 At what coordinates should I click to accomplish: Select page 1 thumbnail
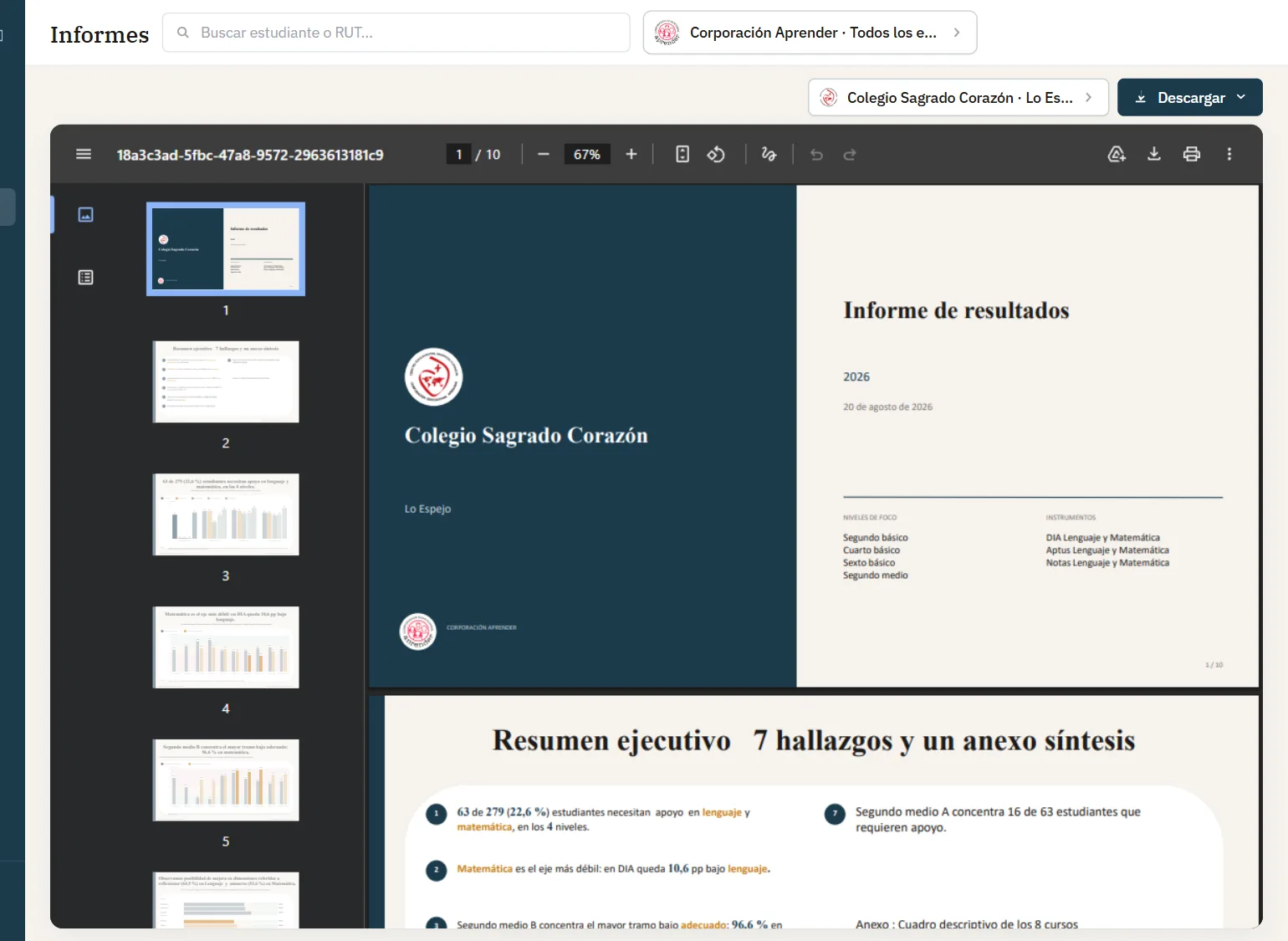pyautogui.click(x=226, y=248)
